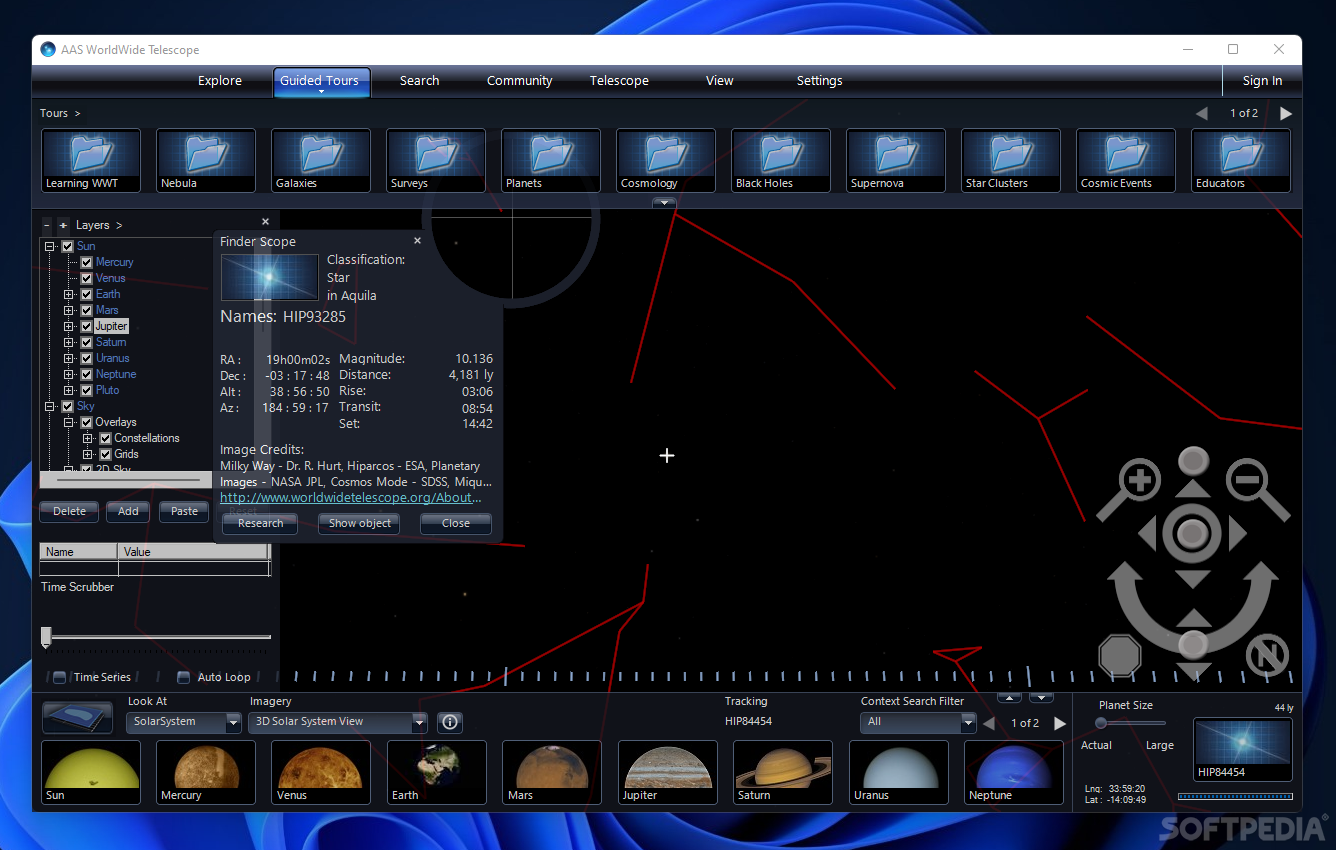Zoom out with the minus magnifier icon
This screenshot has height=856, width=1344.
(x=1247, y=481)
